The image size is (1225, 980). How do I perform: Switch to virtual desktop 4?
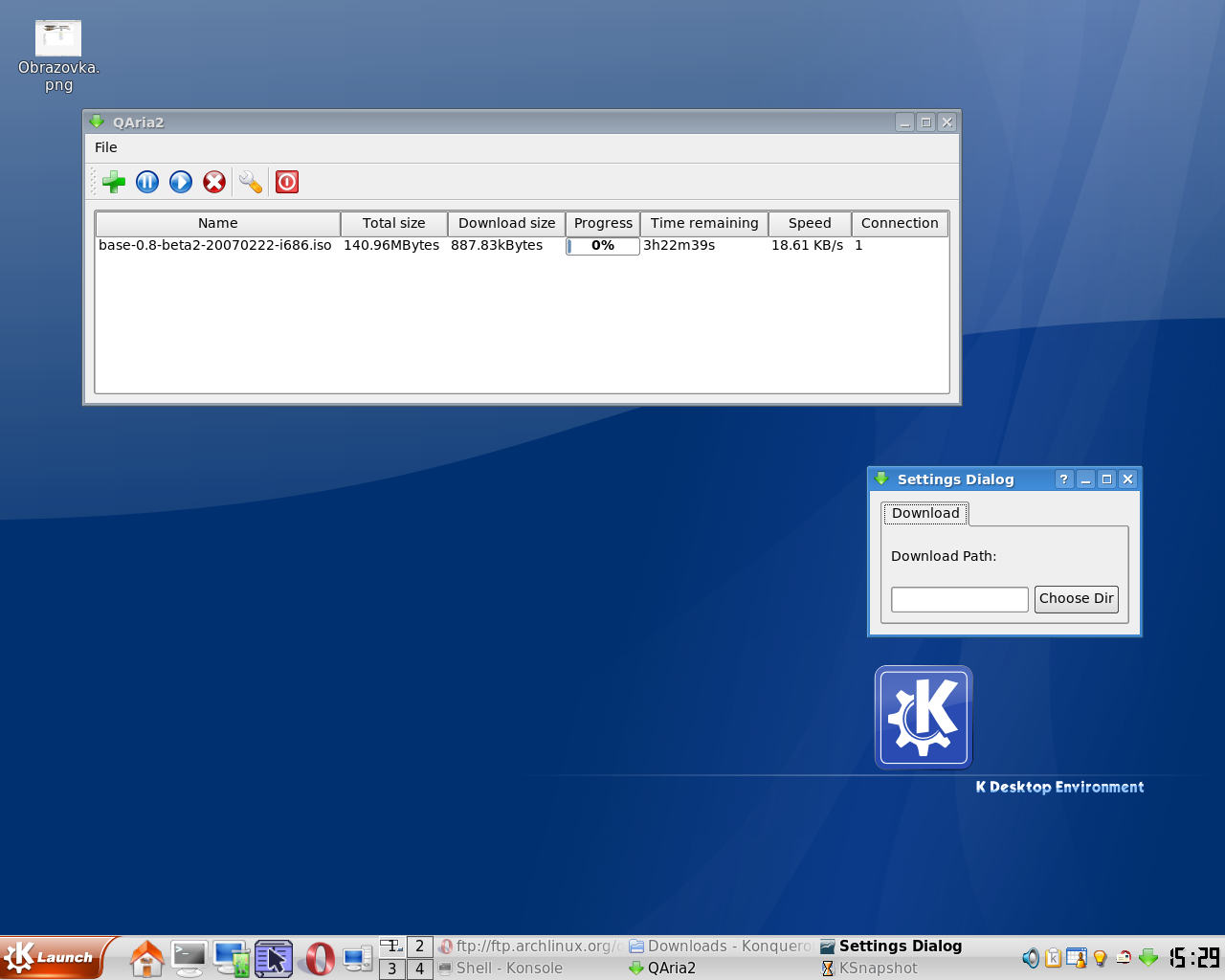pos(419,969)
